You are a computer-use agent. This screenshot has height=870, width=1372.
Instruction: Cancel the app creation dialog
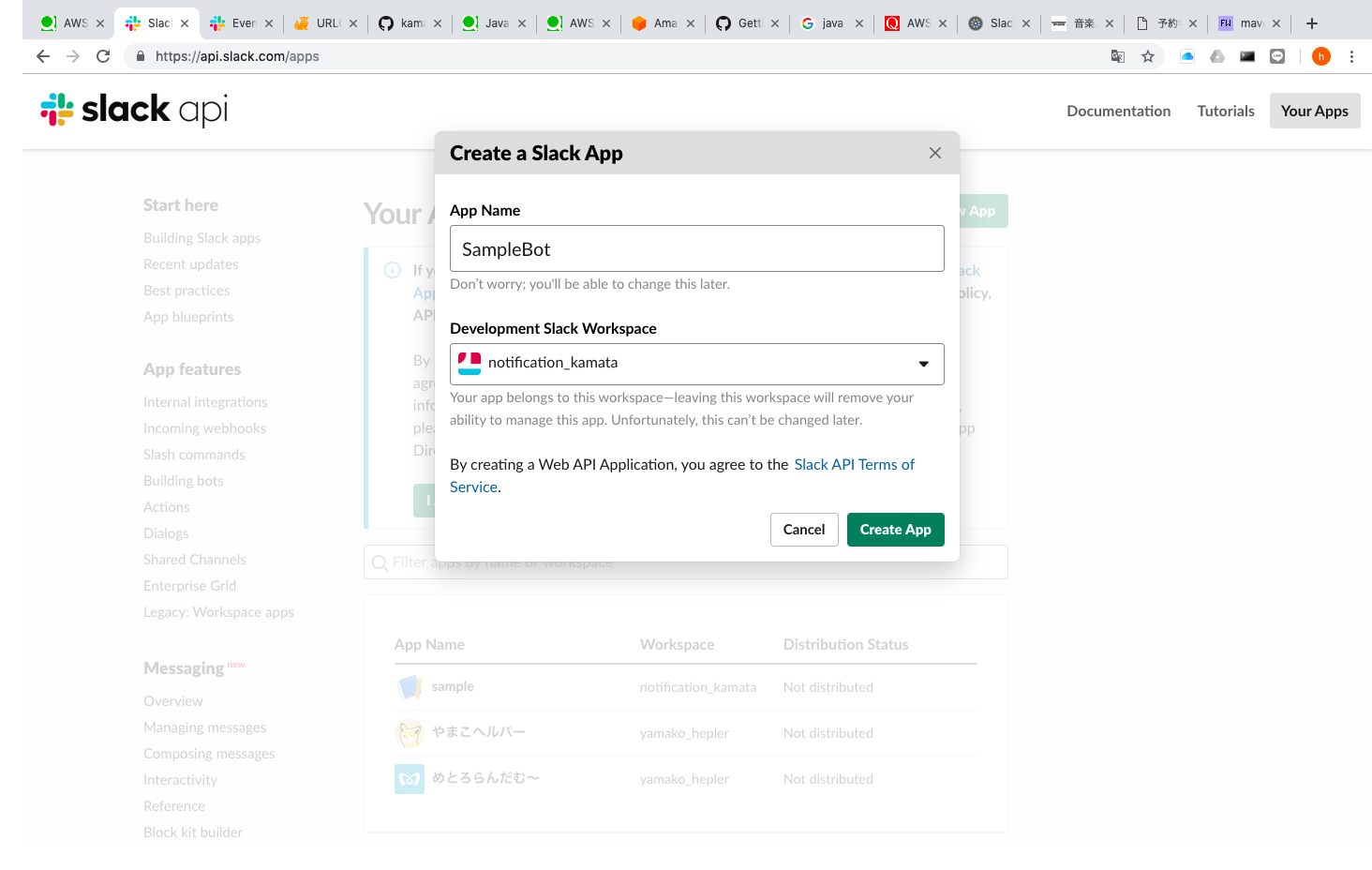[804, 530]
